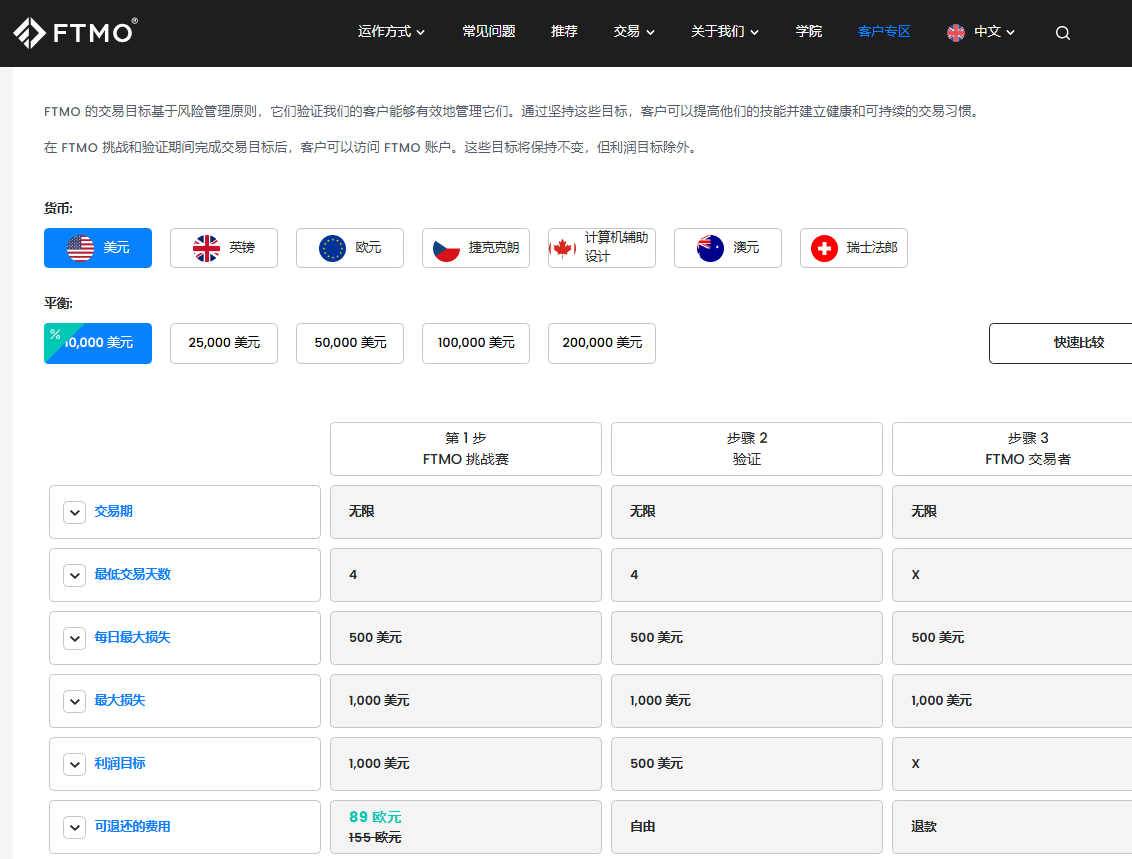Select 计算机辅助设计 currency option

click(x=602, y=248)
